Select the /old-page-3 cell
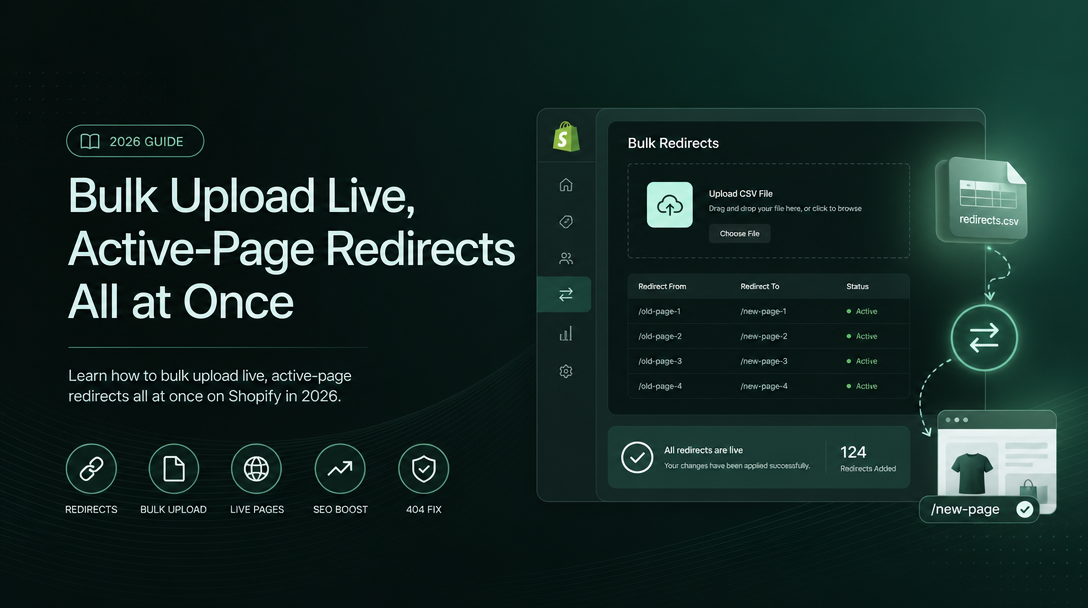This screenshot has height=608, width=1088. (x=660, y=361)
